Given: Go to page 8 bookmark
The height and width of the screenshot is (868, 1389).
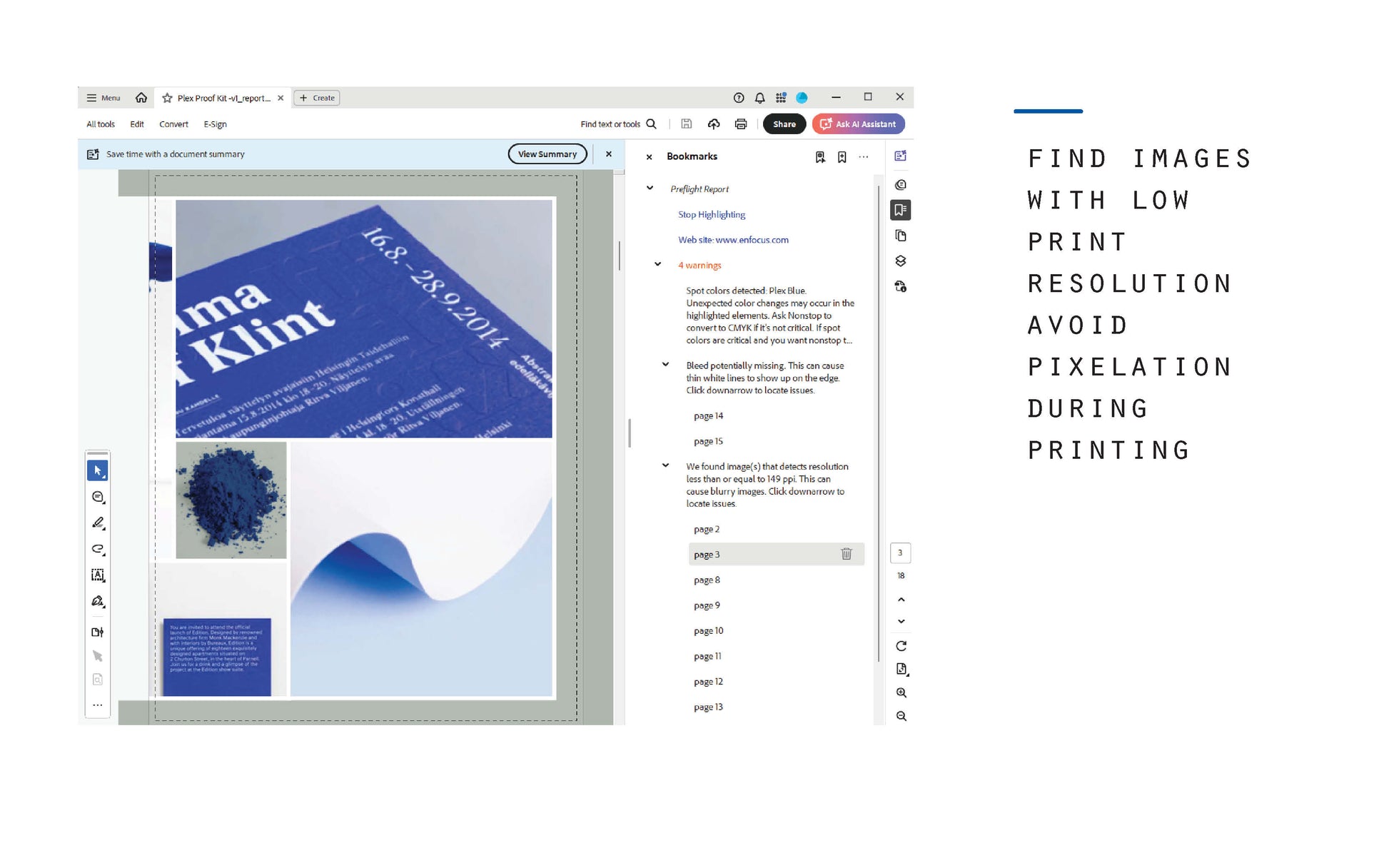Looking at the screenshot, I should [707, 580].
